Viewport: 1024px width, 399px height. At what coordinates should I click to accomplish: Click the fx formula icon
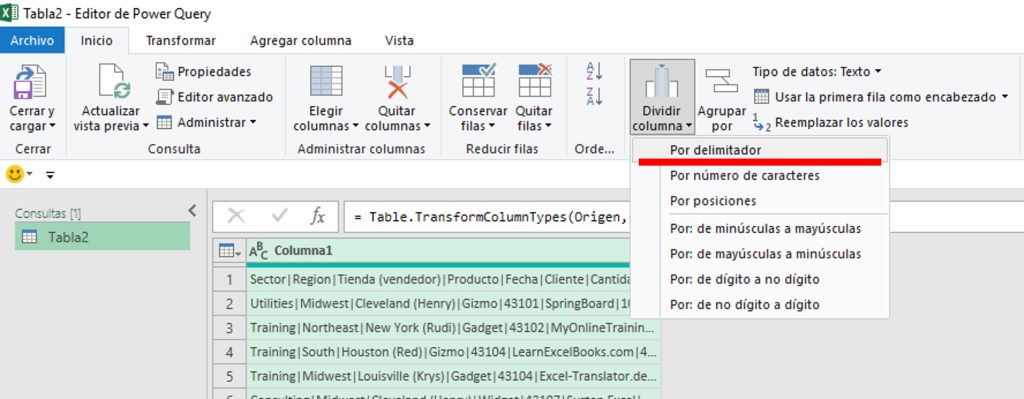tap(317, 216)
